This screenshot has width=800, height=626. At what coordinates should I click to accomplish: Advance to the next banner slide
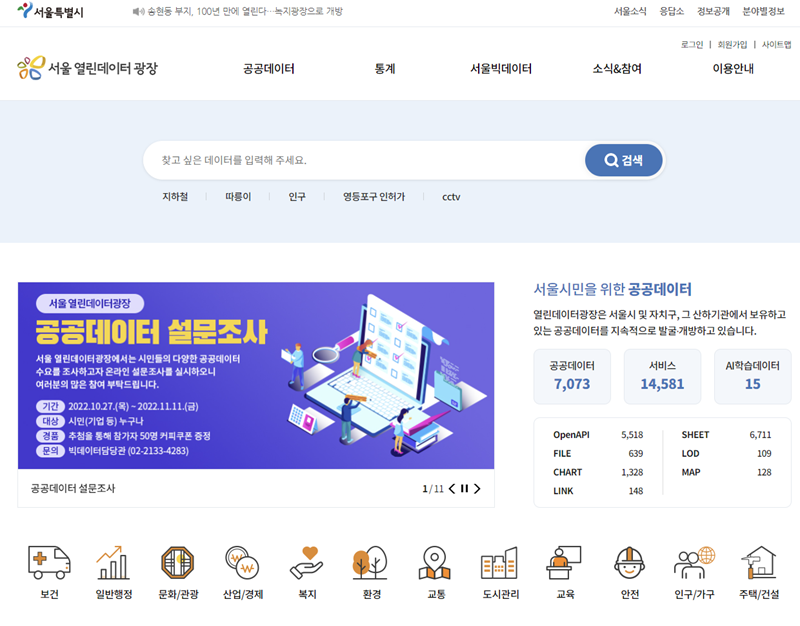pyautogui.click(x=477, y=489)
